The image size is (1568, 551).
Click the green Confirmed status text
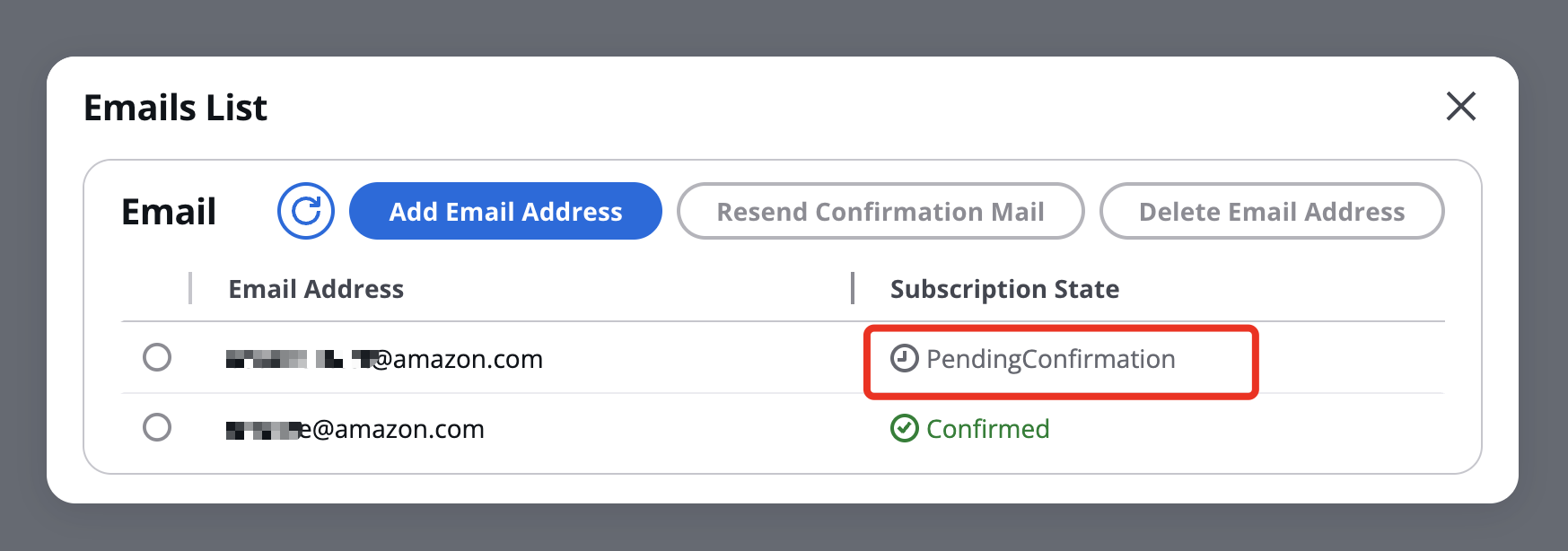pyautogui.click(x=987, y=429)
